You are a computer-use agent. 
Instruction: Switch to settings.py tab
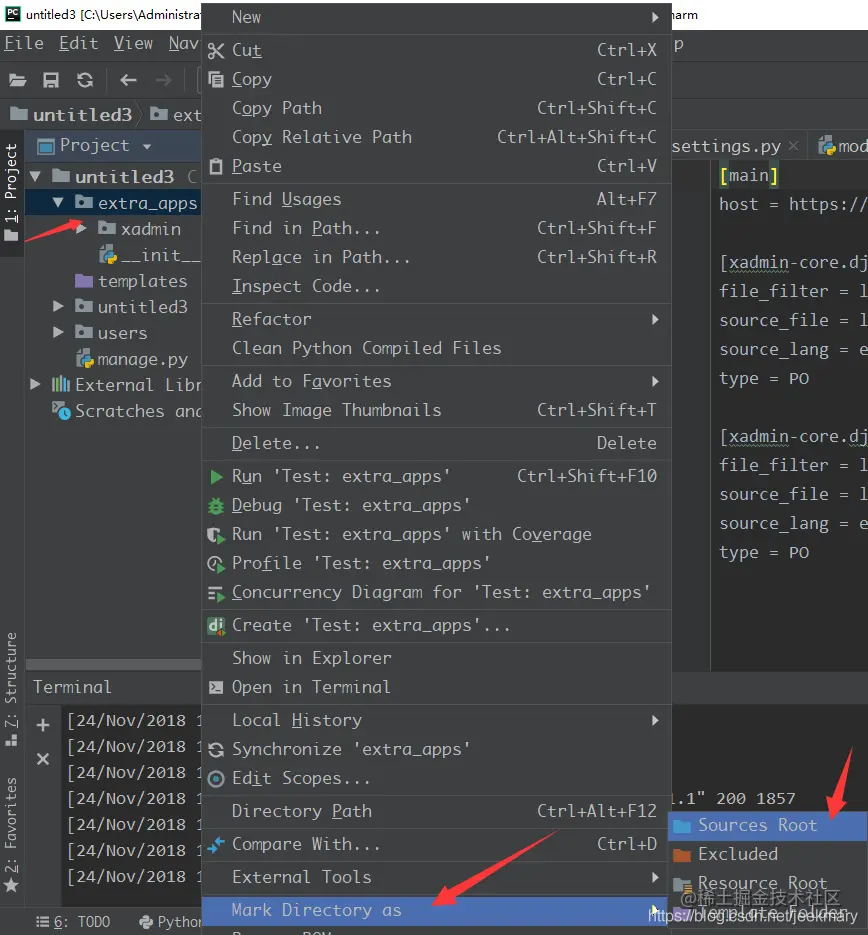pyautogui.click(x=726, y=146)
